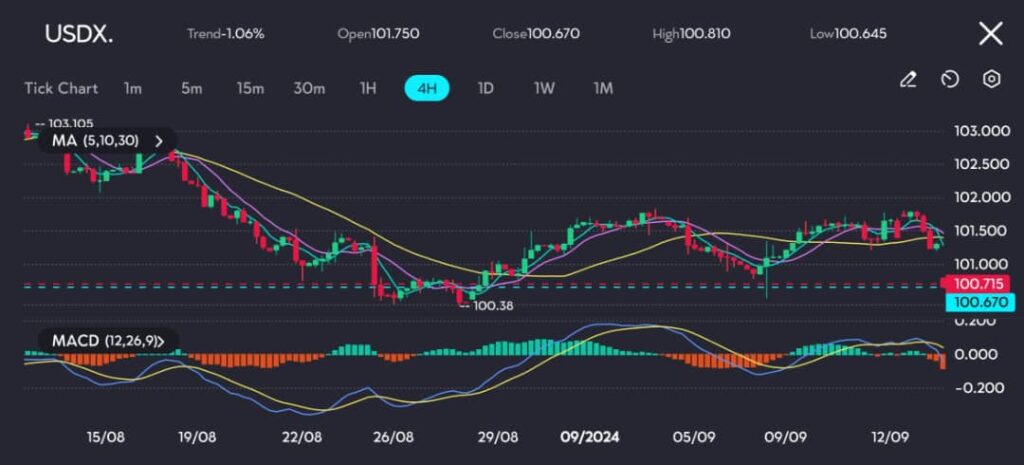
Task: Click the USDX. symbol title
Action: (x=79, y=34)
